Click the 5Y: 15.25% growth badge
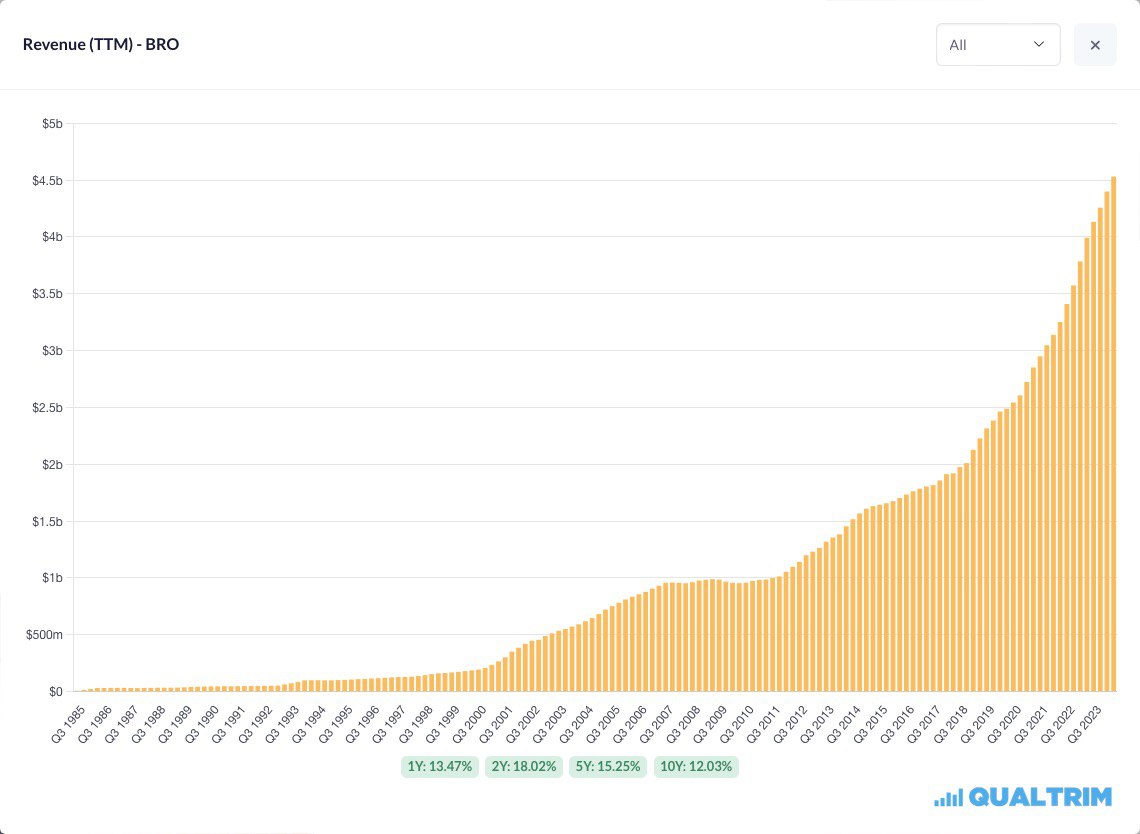This screenshot has width=1140, height=834. point(607,767)
